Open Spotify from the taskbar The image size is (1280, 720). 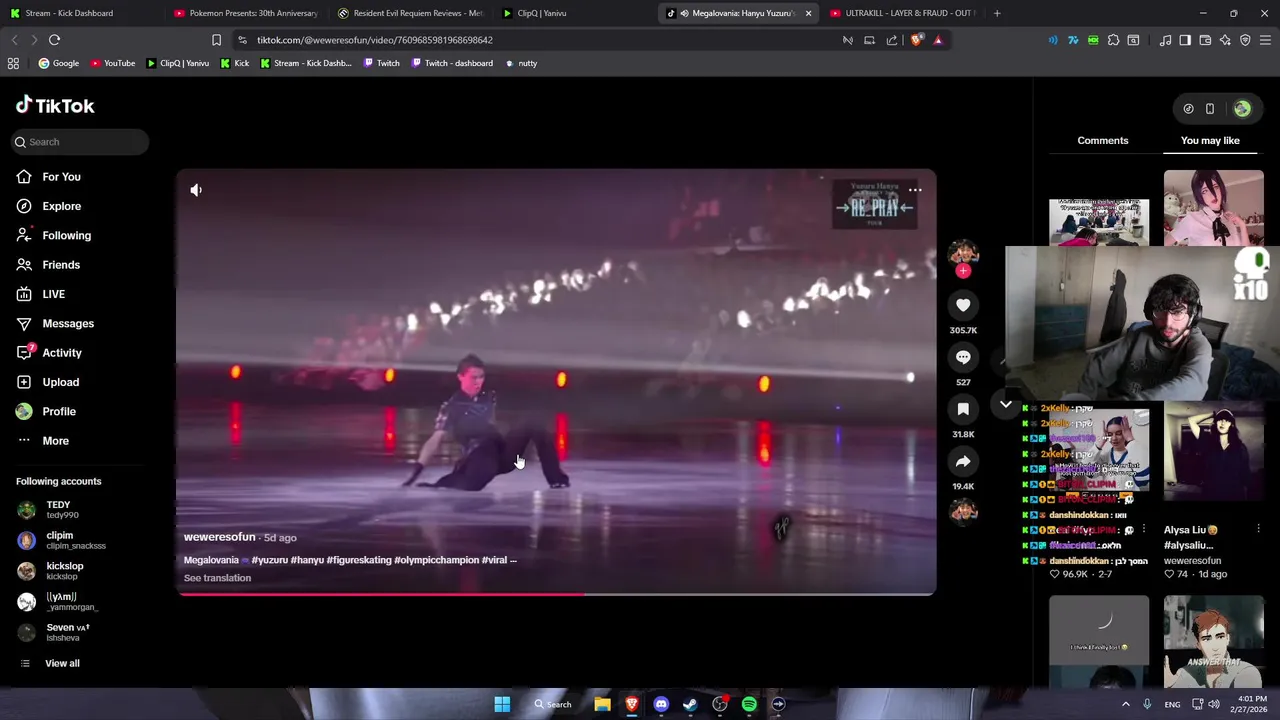749,704
